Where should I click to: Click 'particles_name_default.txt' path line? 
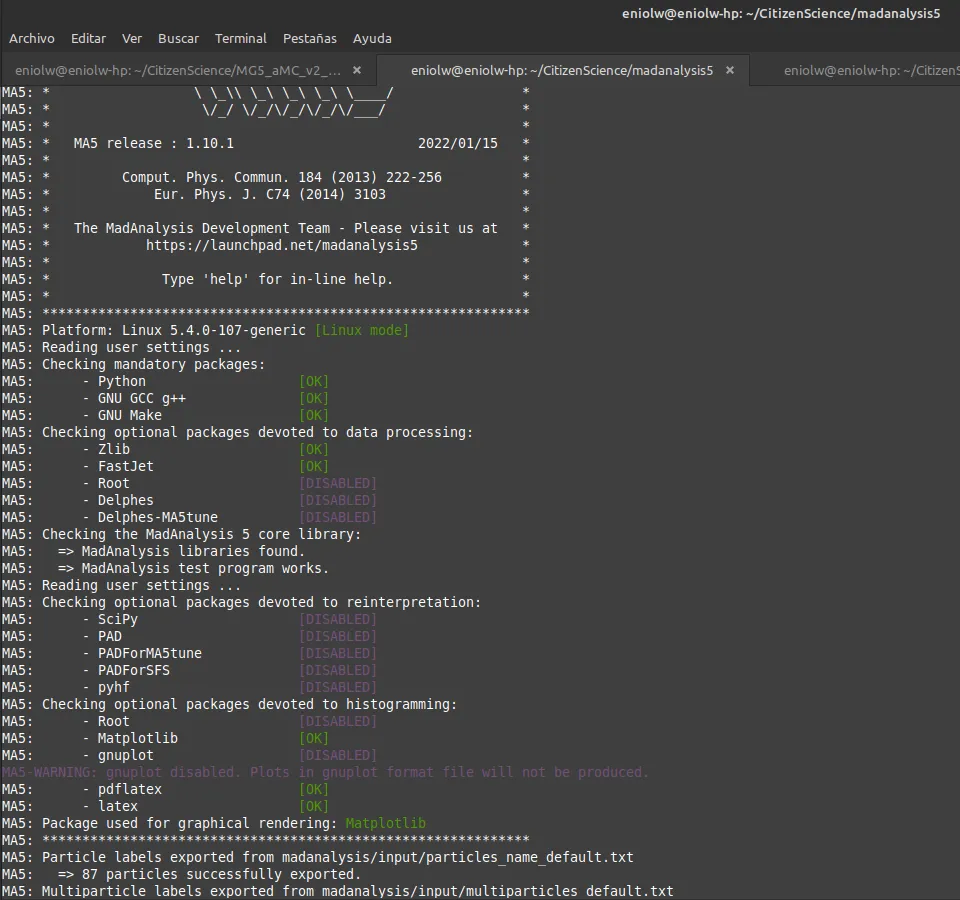[338, 858]
